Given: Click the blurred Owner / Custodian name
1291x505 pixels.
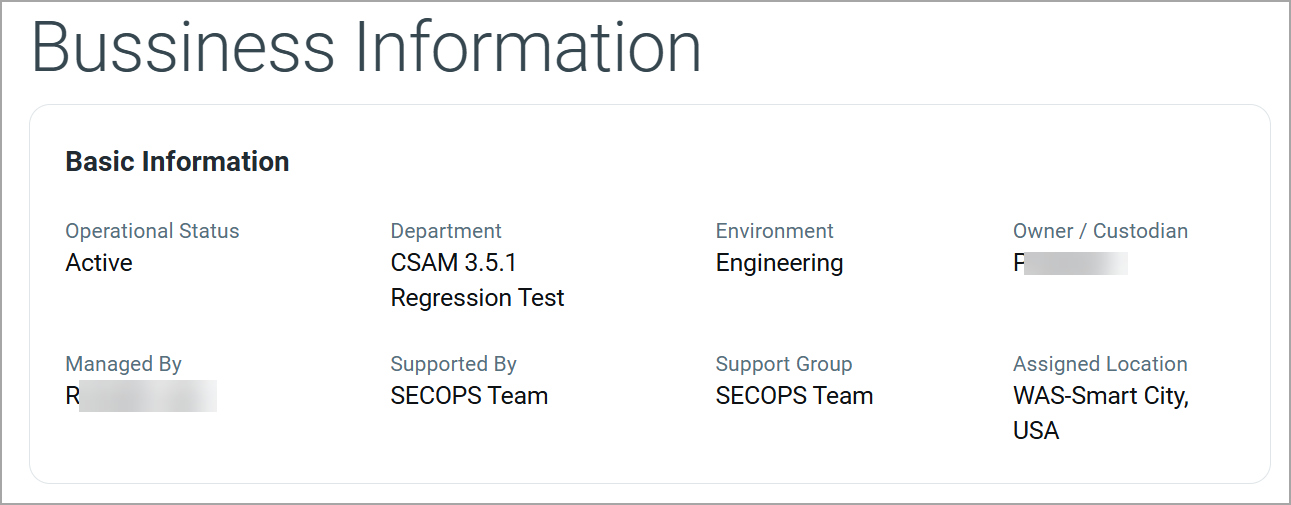Looking at the screenshot, I should coord(1070,264).
